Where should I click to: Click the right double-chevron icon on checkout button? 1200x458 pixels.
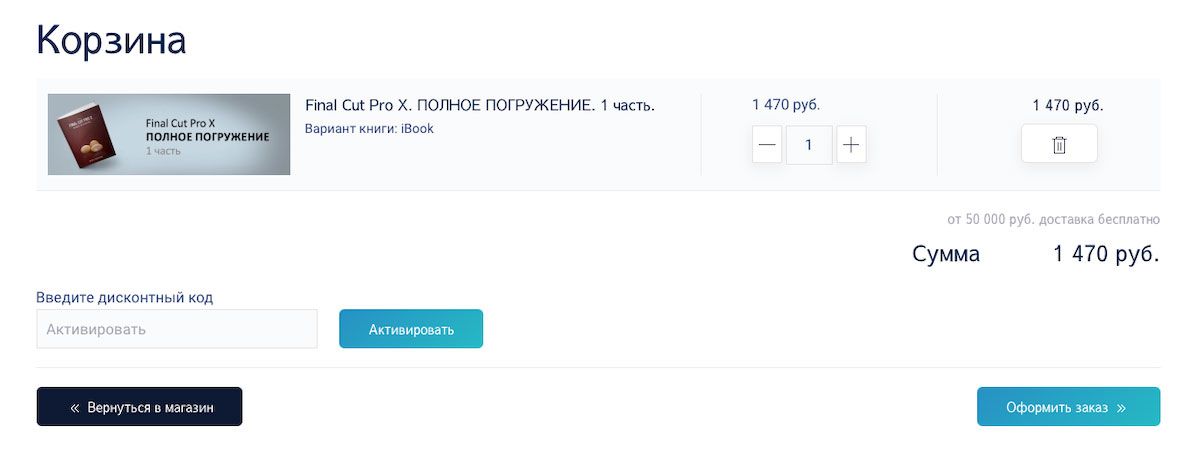[x=1121, y=408]
